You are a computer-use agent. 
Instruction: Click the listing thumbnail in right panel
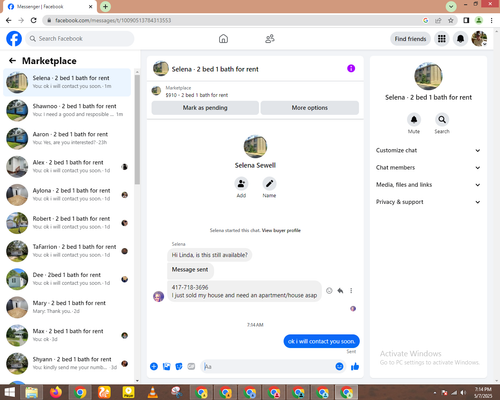[428, 76]
